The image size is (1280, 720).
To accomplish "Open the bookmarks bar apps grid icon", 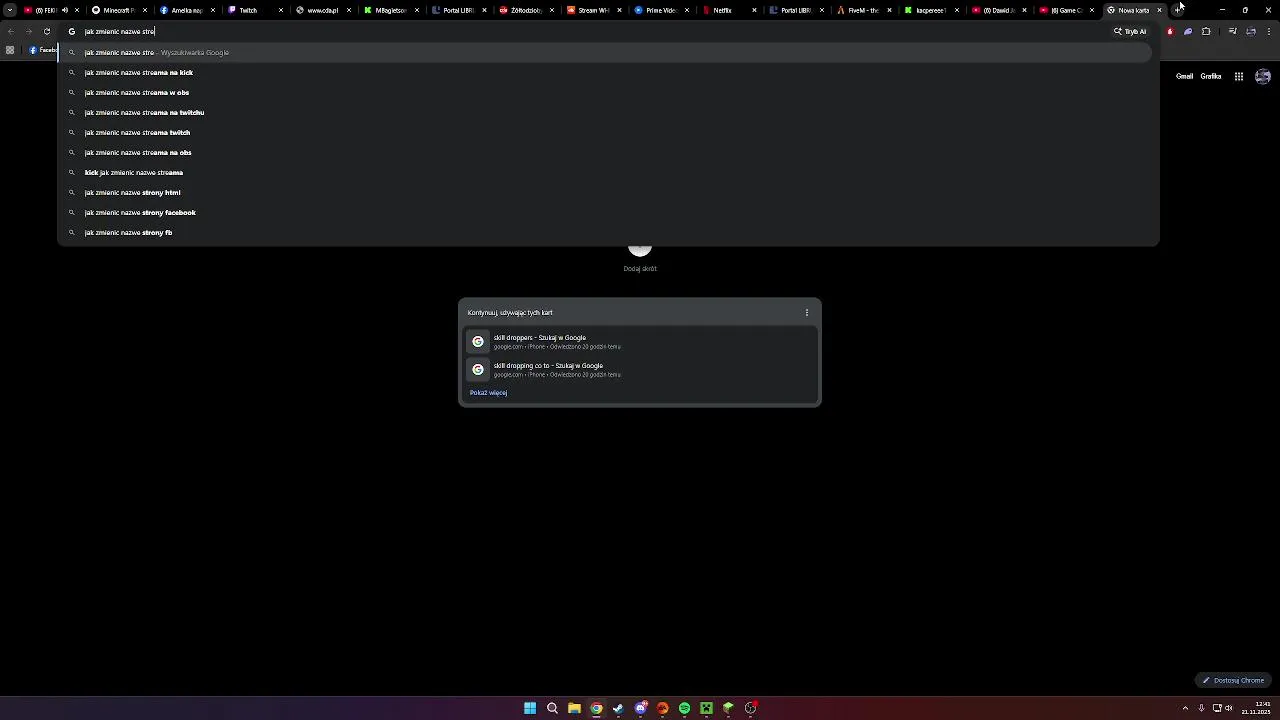I will 10,50.
